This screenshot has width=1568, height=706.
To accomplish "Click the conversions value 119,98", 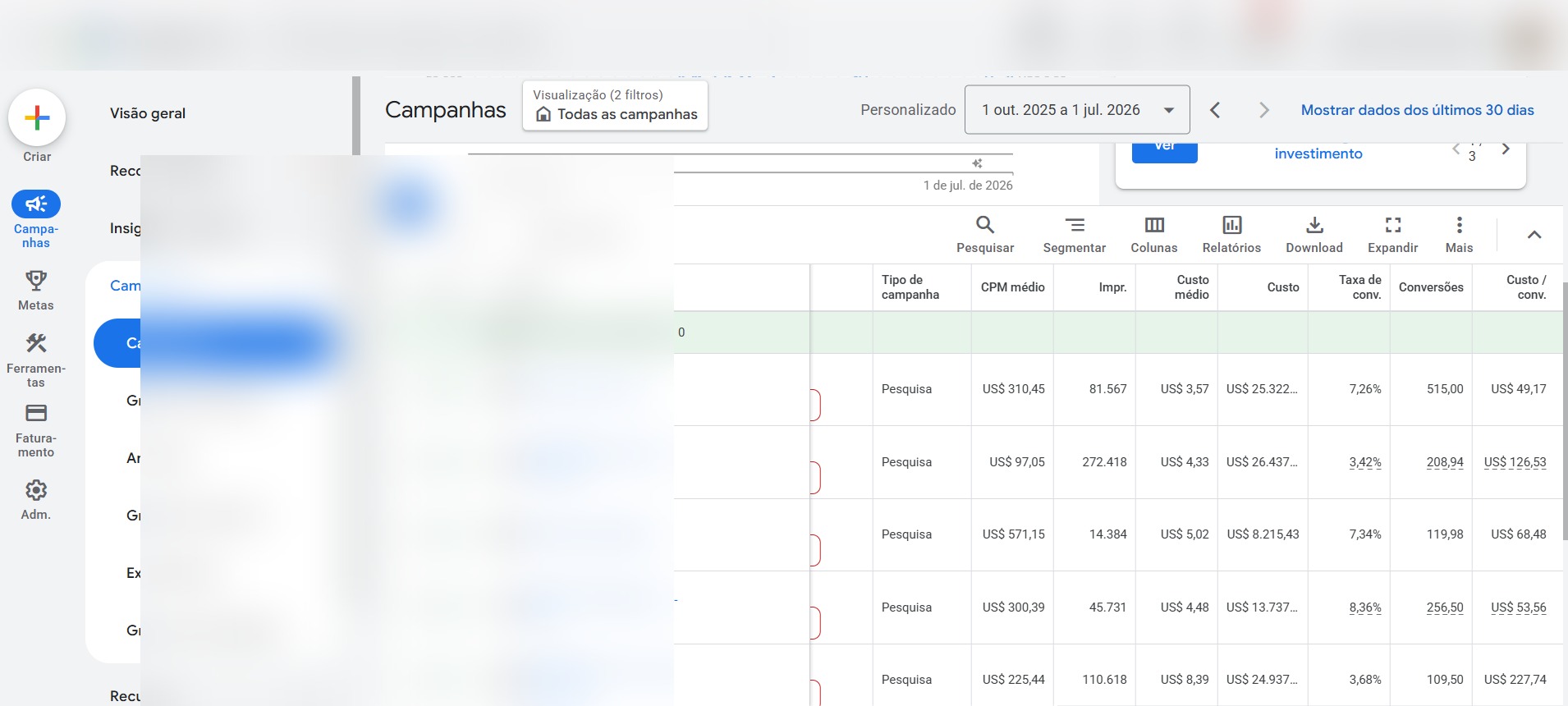I will coord(1445,534).
